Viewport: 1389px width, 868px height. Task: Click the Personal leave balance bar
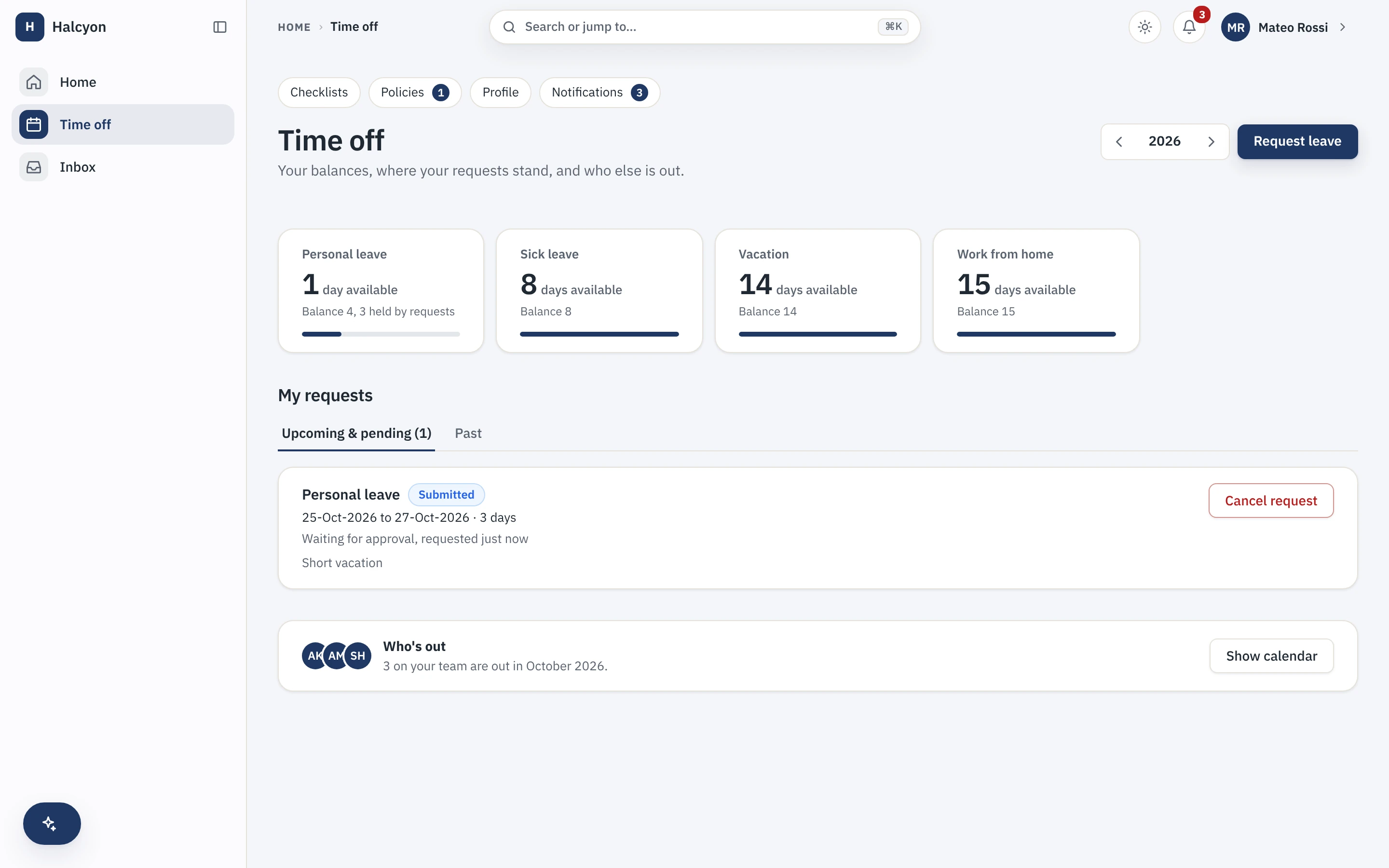(381, 334)
